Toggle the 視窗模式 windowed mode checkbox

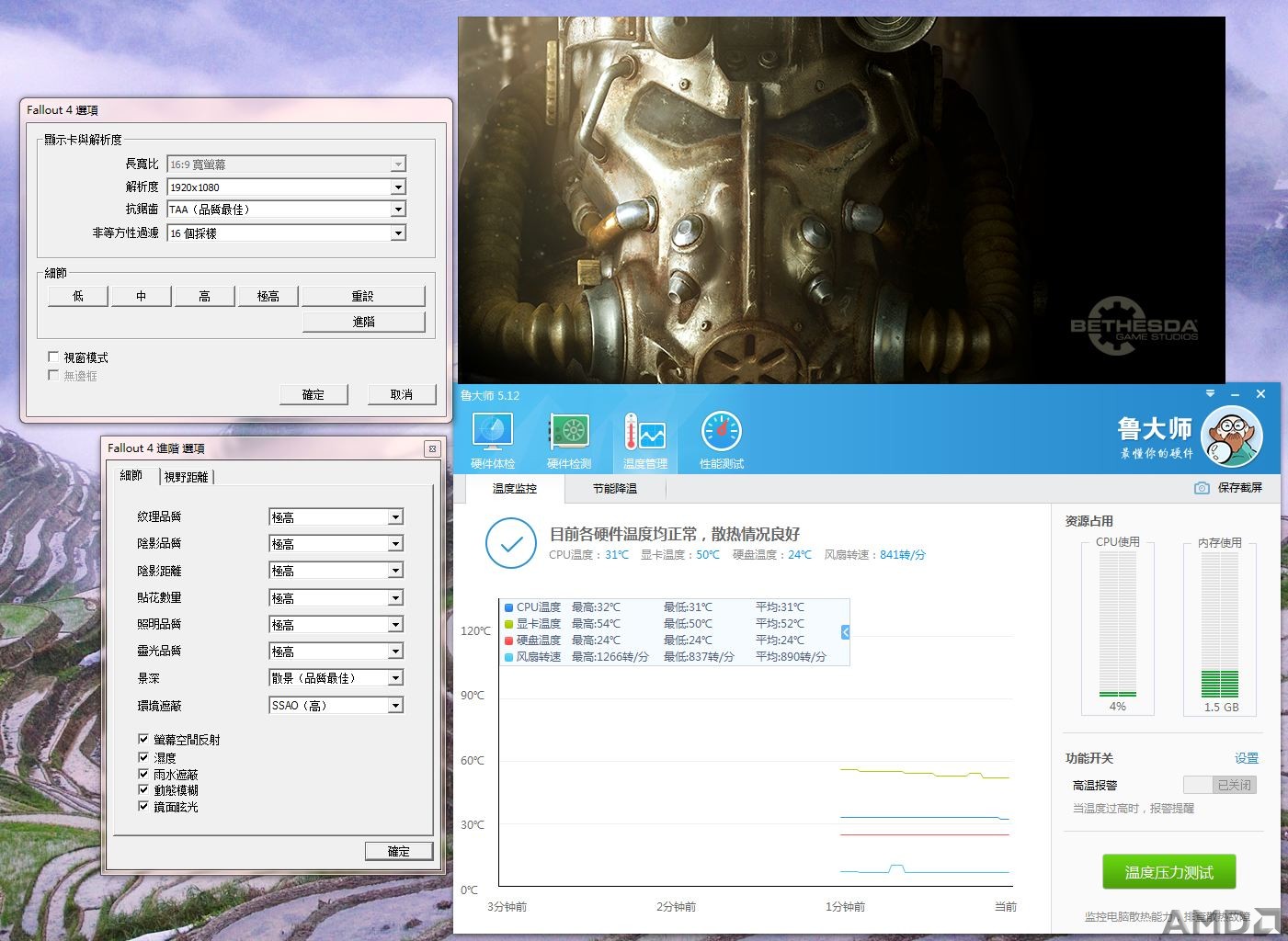pyautogui.click(x=53, y=357)
